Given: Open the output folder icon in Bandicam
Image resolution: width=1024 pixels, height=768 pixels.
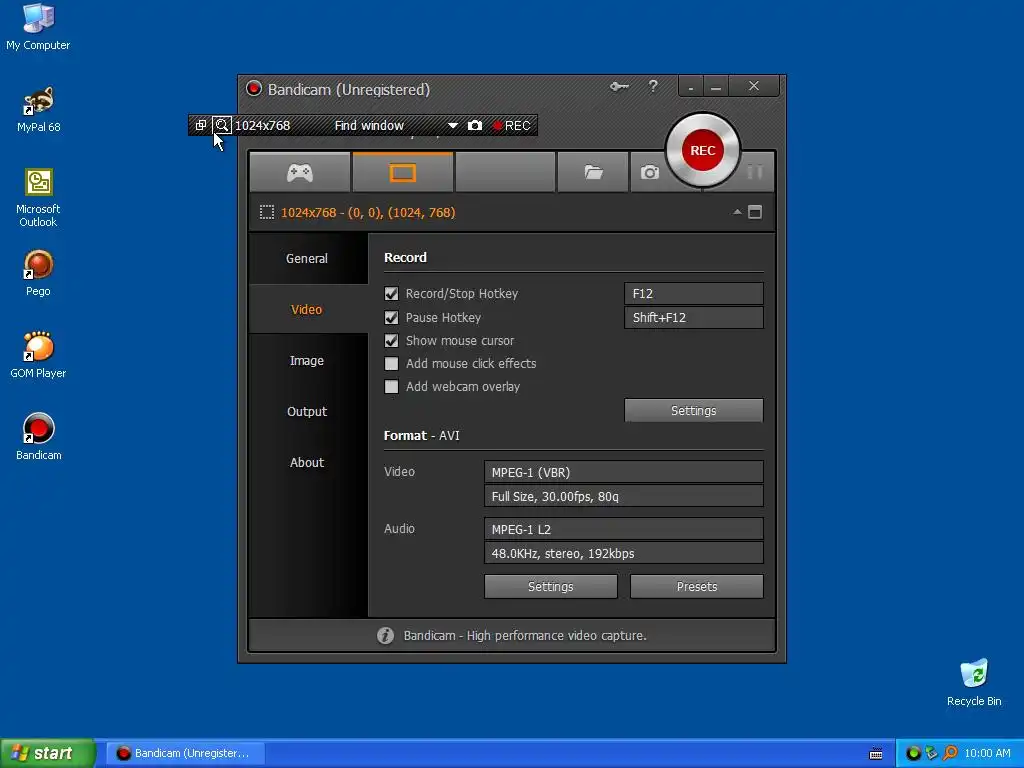Looking at the screenshot, I should pos(593,172).
